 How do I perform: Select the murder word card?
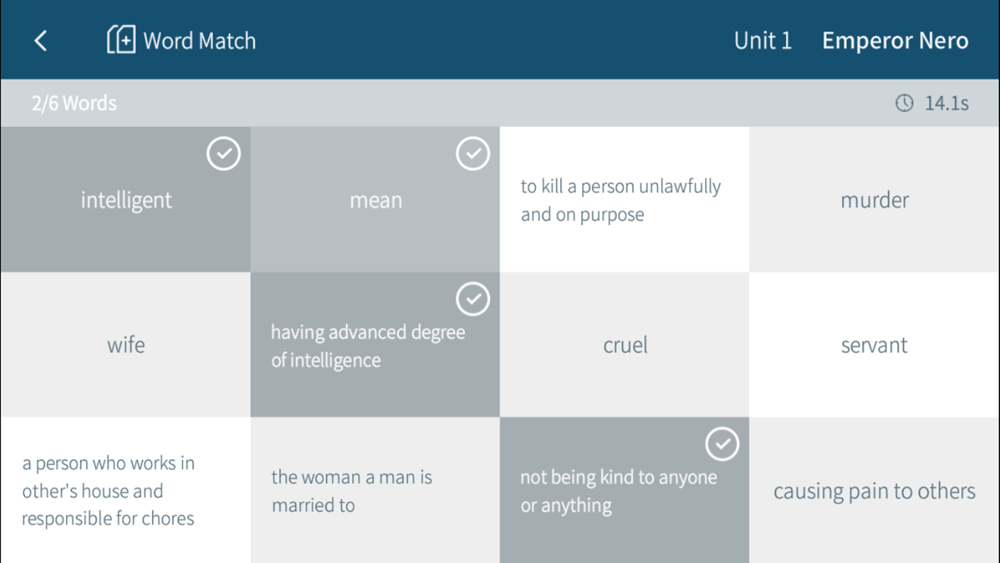(874, 200)
